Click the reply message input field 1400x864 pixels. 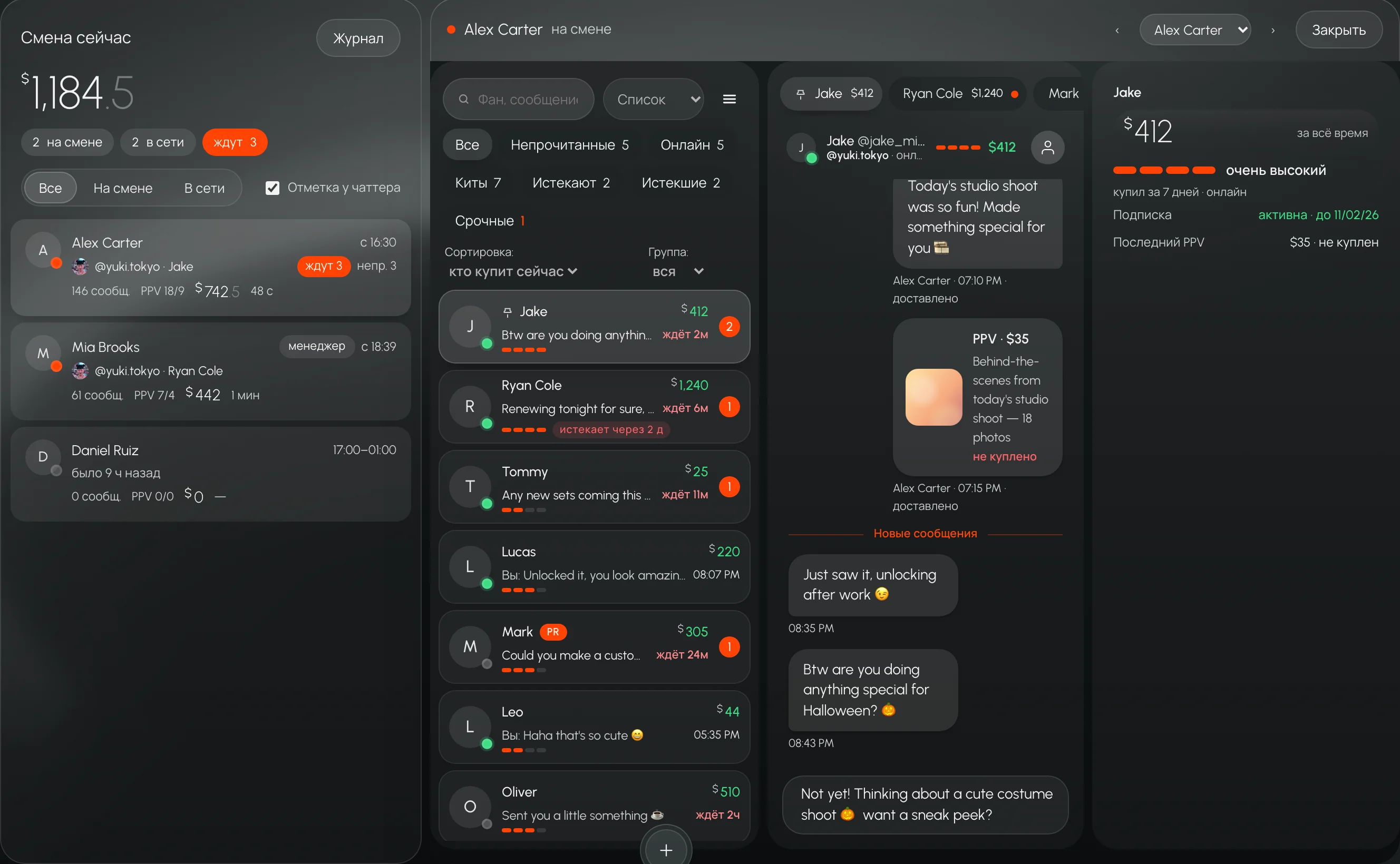point(925,804)
